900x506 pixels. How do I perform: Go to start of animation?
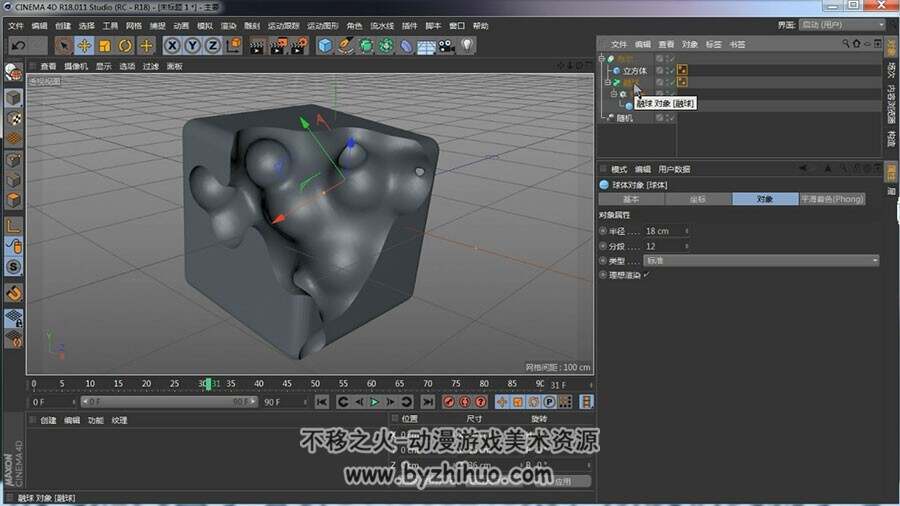coord(321,402)
